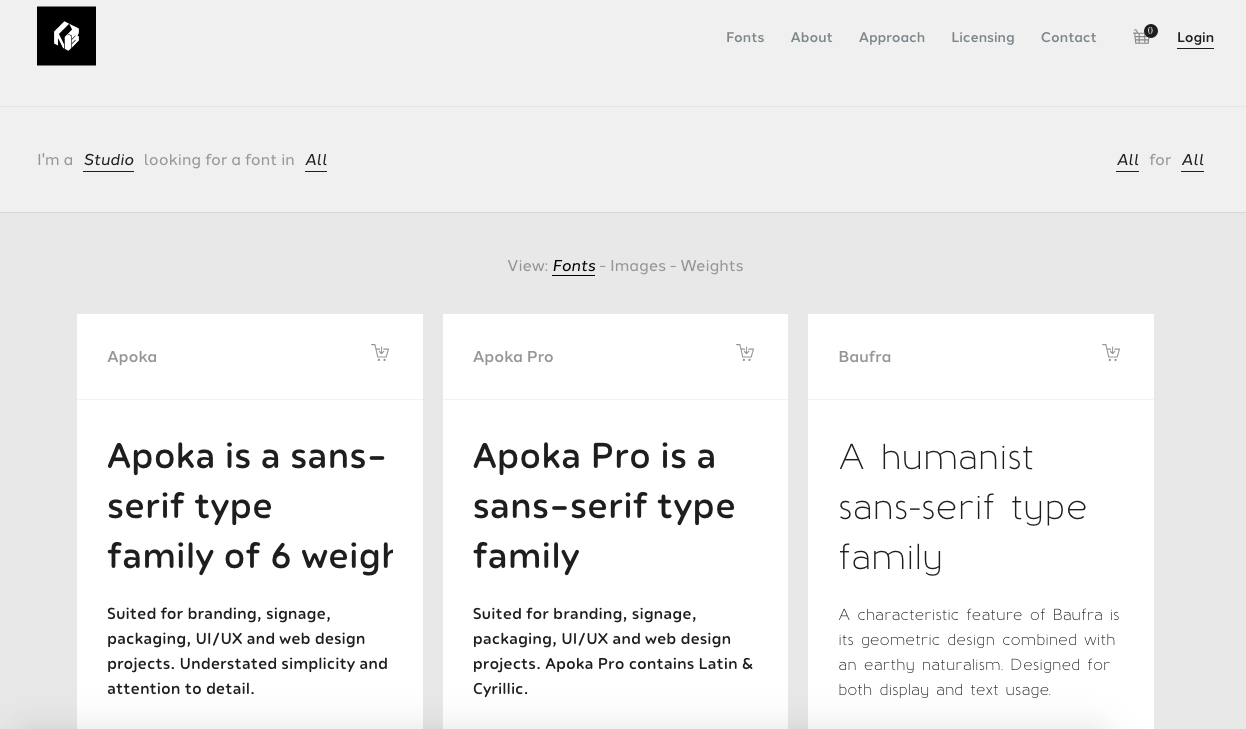Switch to the Weights view
This screenshot has height=729, width=1246.
(x=711, y=266)
